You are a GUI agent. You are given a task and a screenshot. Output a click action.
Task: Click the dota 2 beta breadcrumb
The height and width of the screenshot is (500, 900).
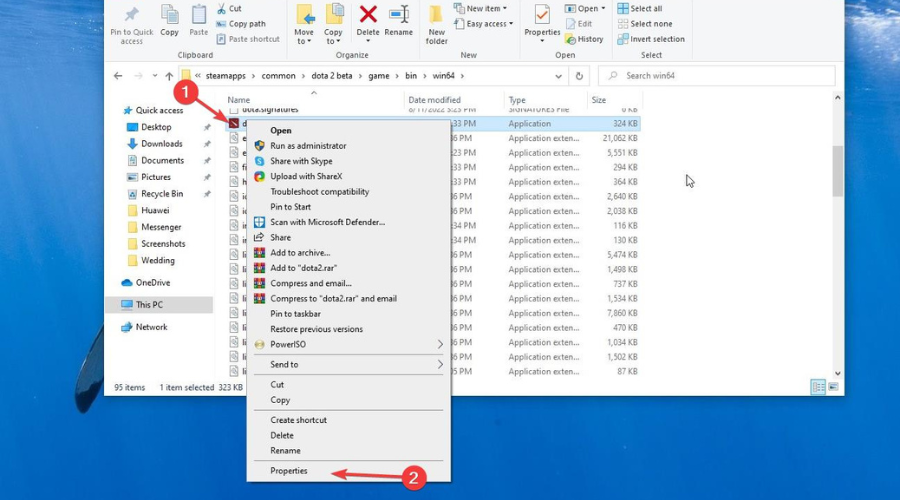[332, 76]
